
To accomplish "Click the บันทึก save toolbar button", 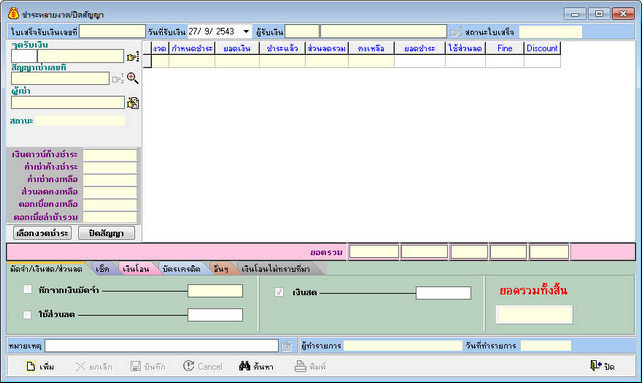I will (148, 366).
